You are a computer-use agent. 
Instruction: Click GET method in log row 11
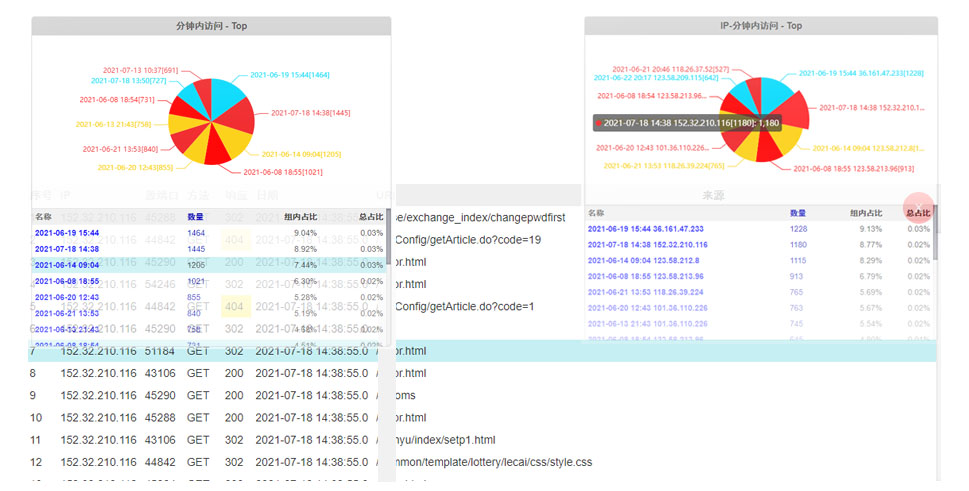tap(198, 440)
